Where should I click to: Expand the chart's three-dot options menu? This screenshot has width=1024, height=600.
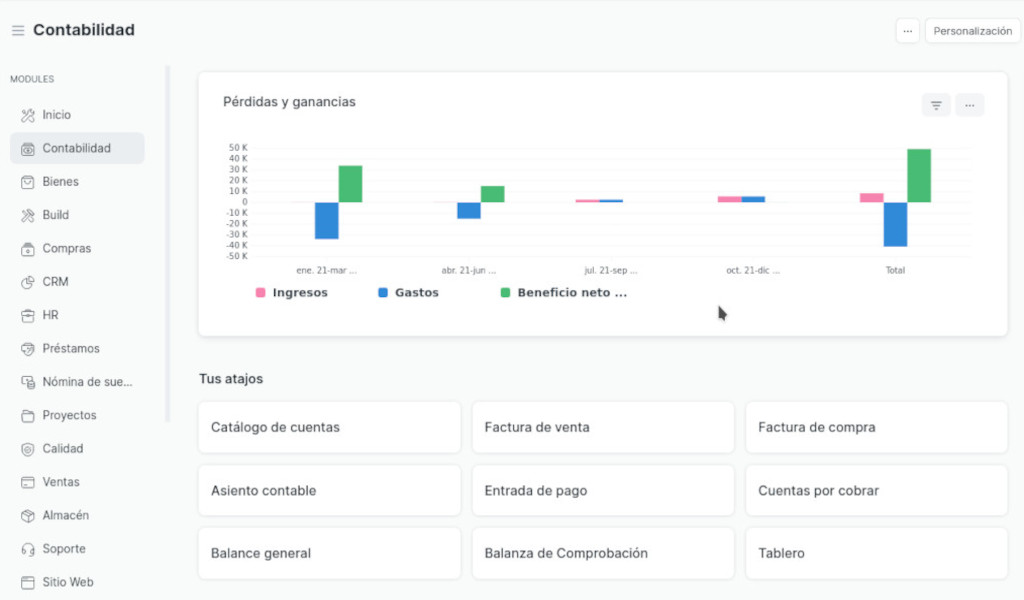(x=970, y=105)
